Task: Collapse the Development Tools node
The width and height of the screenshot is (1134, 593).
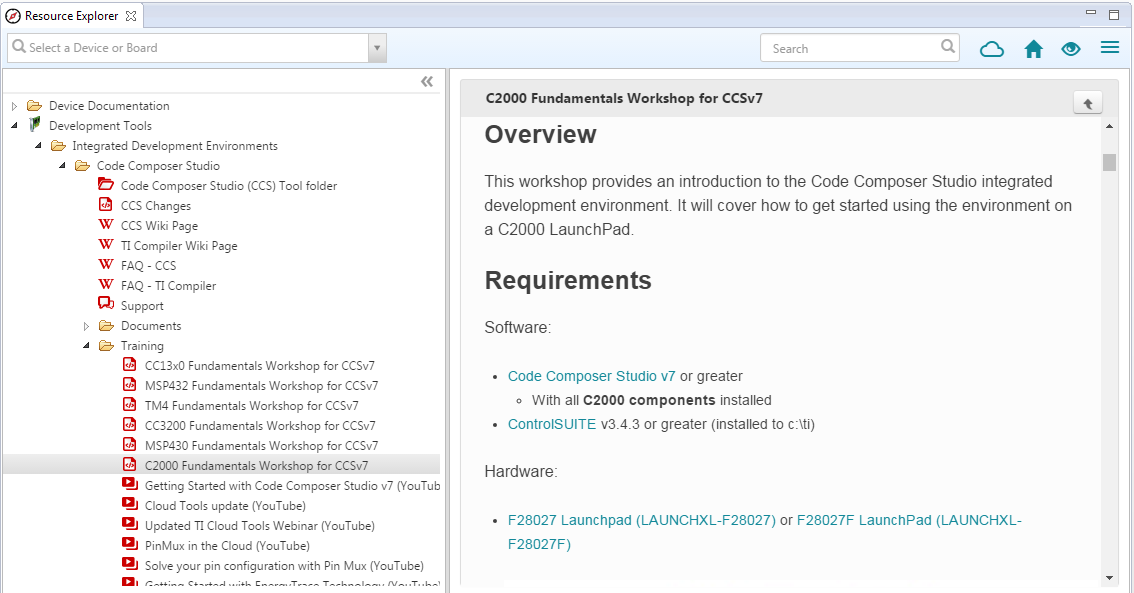Action: pyautogui.click(x=14, y=126)
